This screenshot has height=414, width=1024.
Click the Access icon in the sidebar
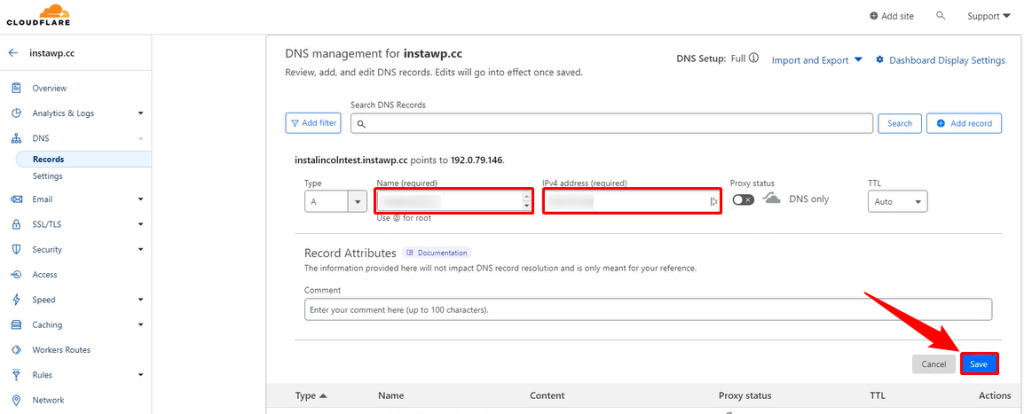[x=17, y=275]
